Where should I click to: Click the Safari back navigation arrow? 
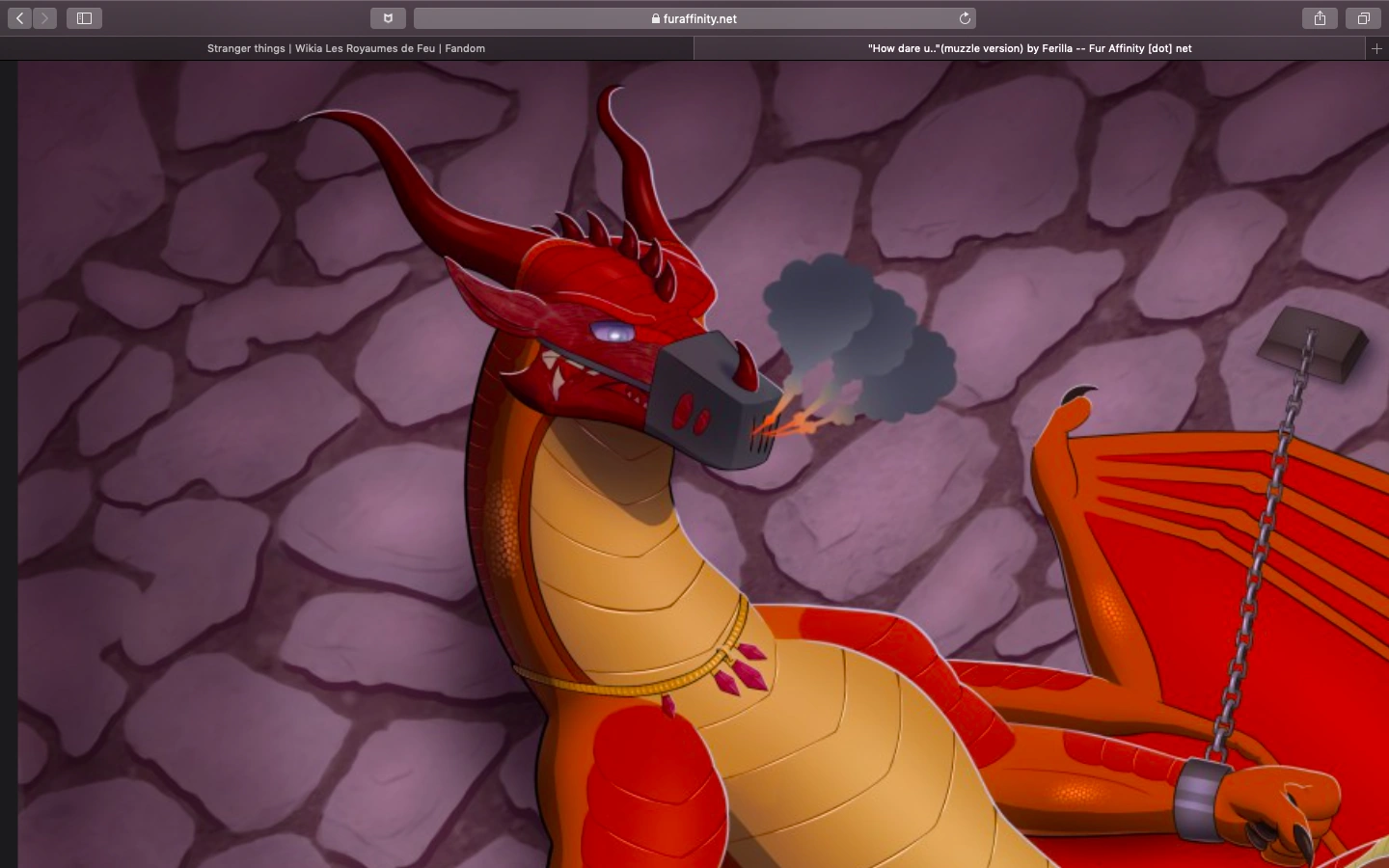click(19, 18)
